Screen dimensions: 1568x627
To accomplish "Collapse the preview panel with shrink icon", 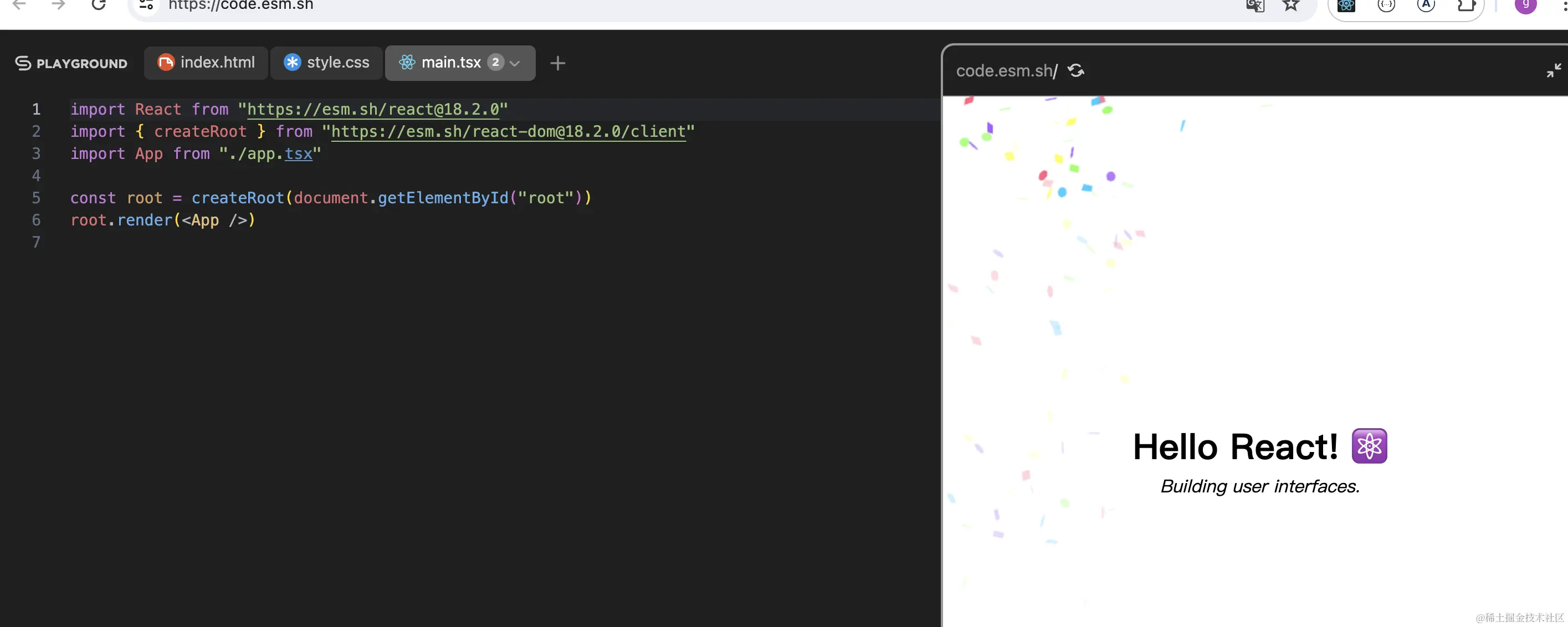I will [x=1554, y=70].
